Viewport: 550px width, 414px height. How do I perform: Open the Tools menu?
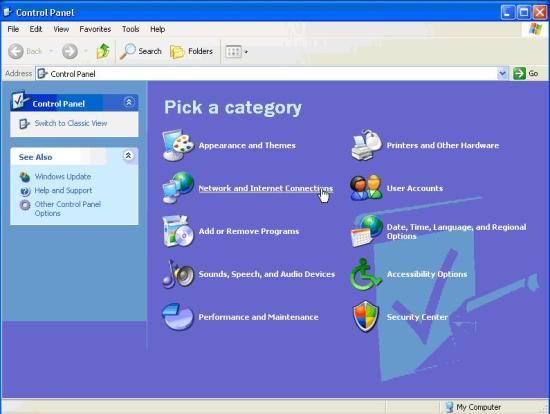tap(130, 29)
